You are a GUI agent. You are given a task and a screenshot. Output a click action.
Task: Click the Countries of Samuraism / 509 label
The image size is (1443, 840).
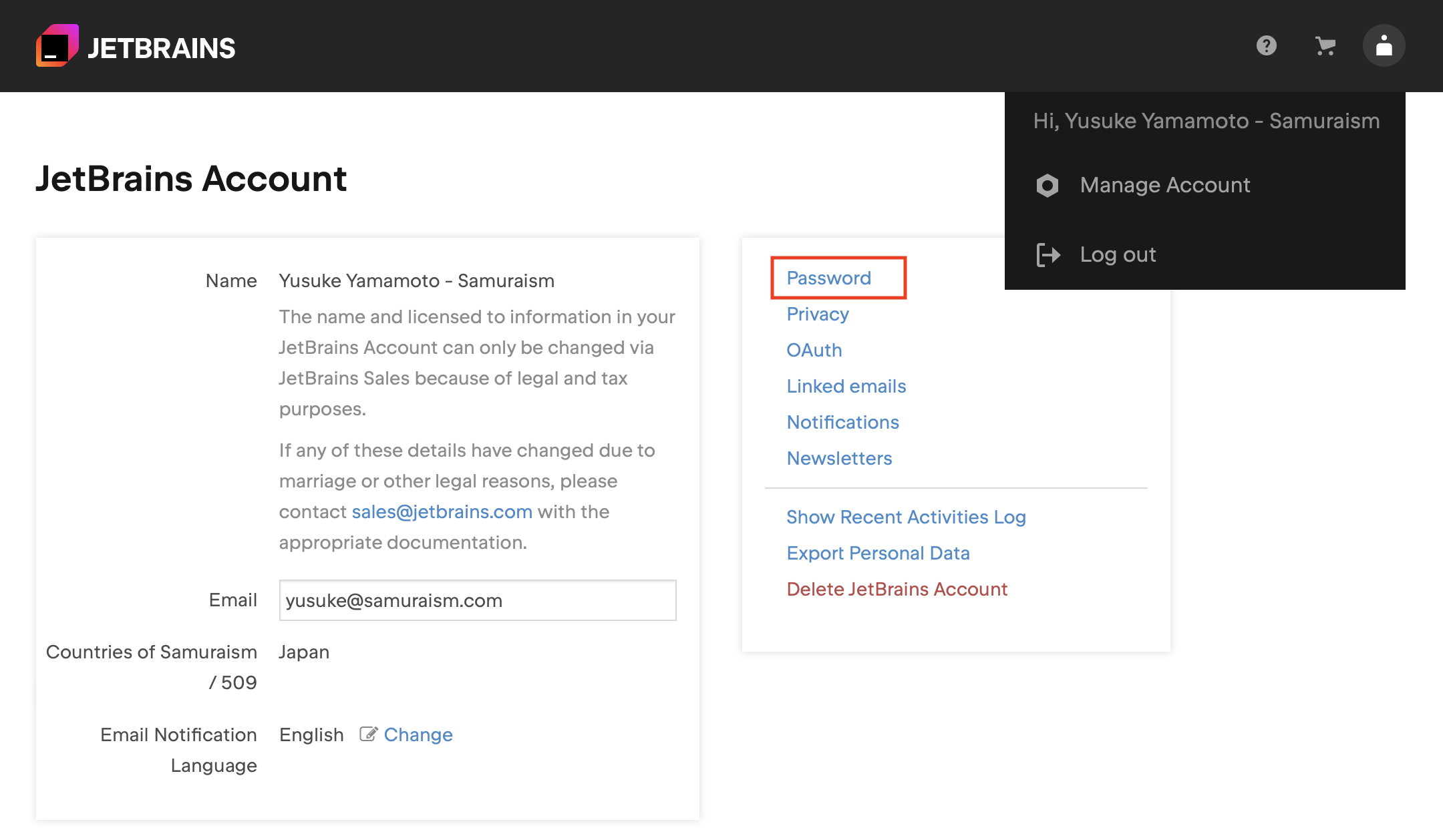point(151,667)
